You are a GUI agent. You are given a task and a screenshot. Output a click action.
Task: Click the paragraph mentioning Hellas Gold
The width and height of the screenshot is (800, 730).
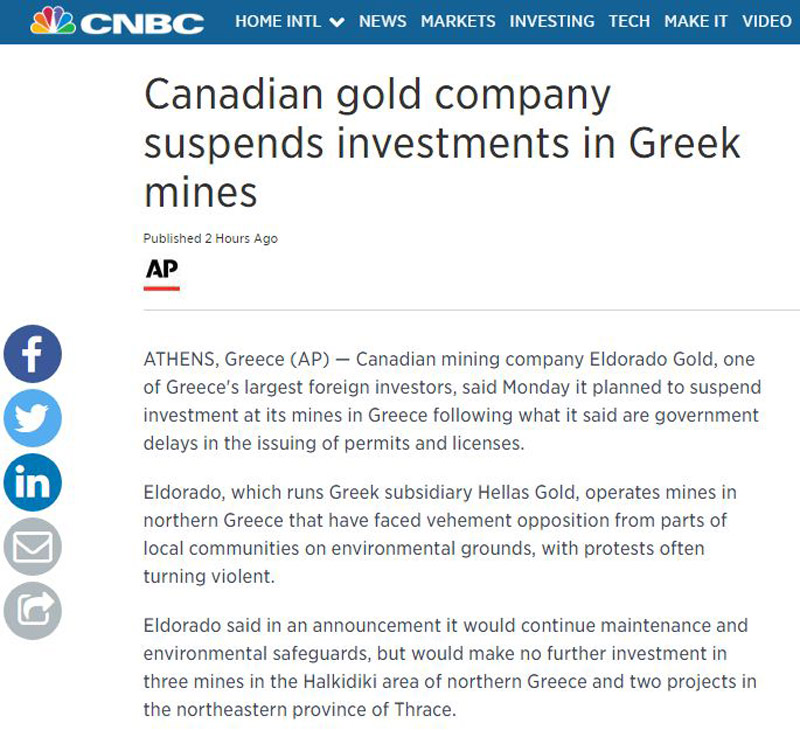pos(440,534)
